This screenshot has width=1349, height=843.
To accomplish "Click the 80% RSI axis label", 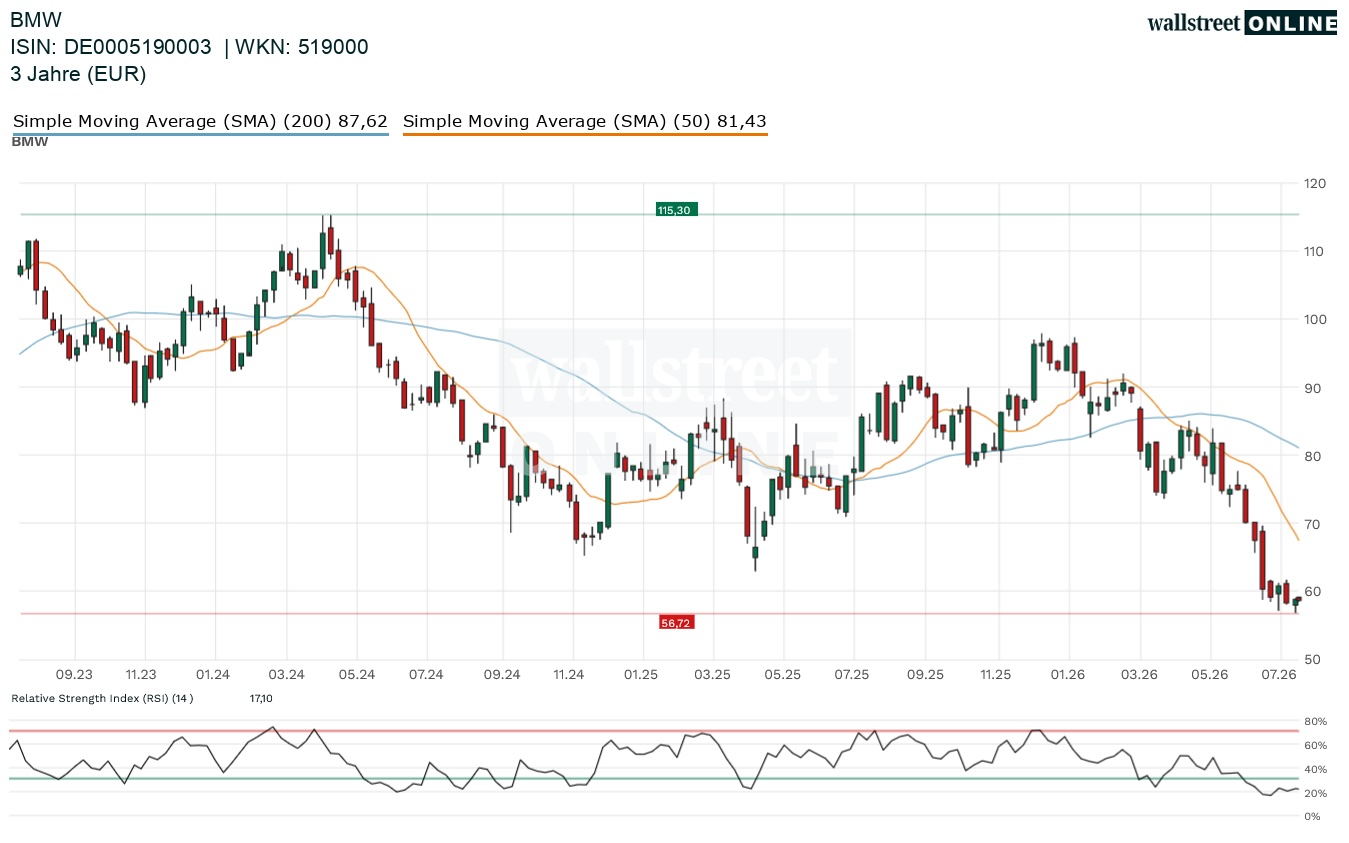I will click(1315, 722).
